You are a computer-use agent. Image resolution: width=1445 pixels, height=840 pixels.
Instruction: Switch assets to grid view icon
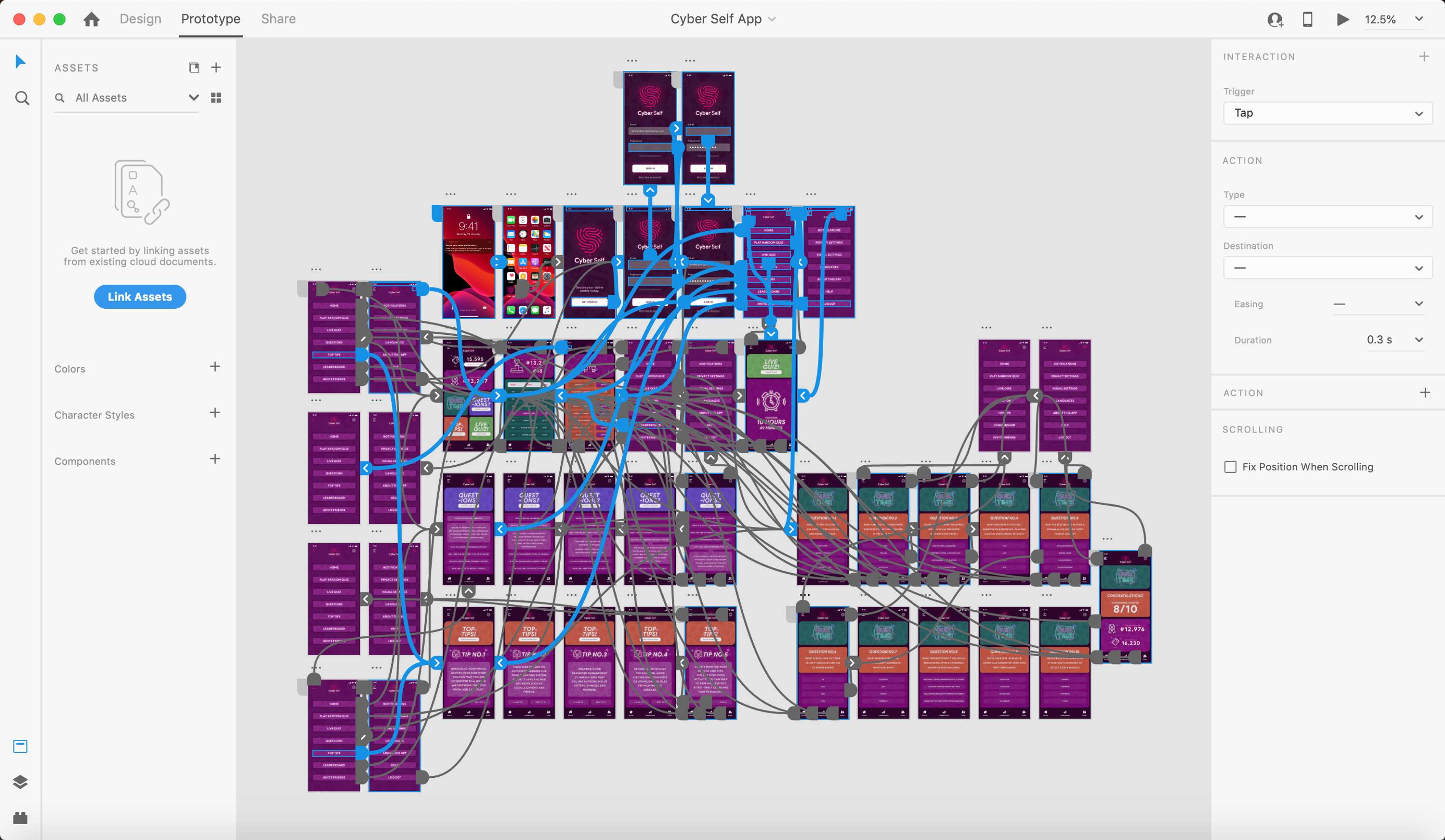pos(216,98)
